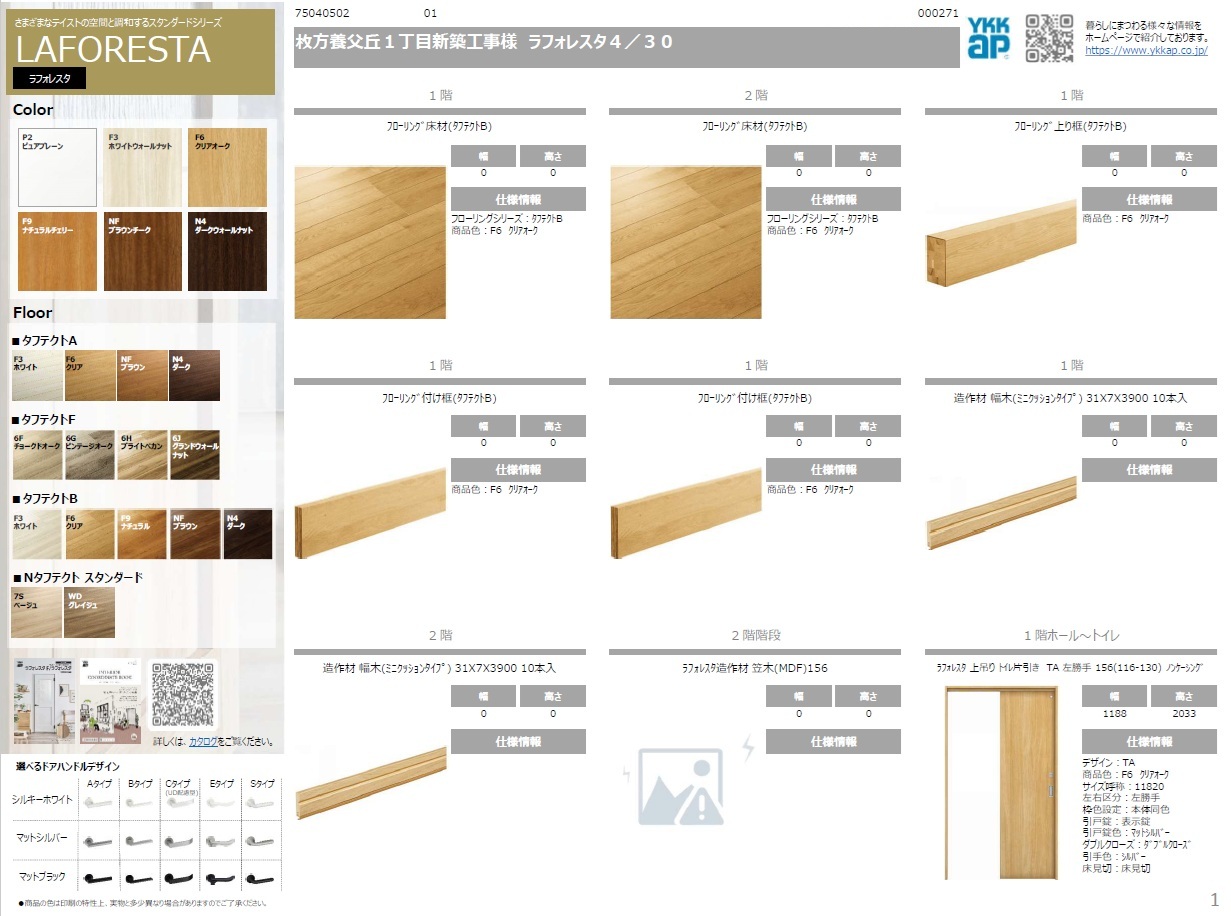Choose タフテクトA F6 クリア floor swatch
This screenshot has height=916, width=1231.
pos(90,376)
